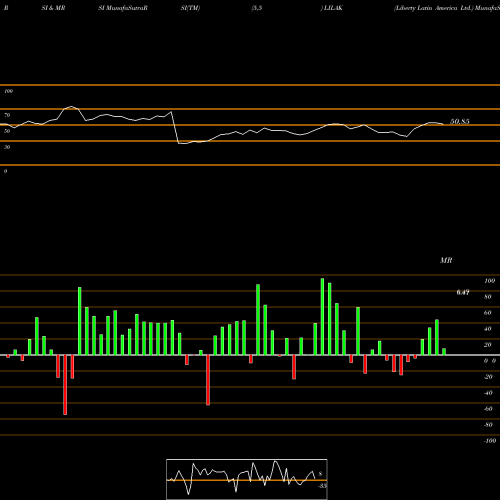
Task: Click the LILAK ticker text in header
Action: (x=333, y=8)
